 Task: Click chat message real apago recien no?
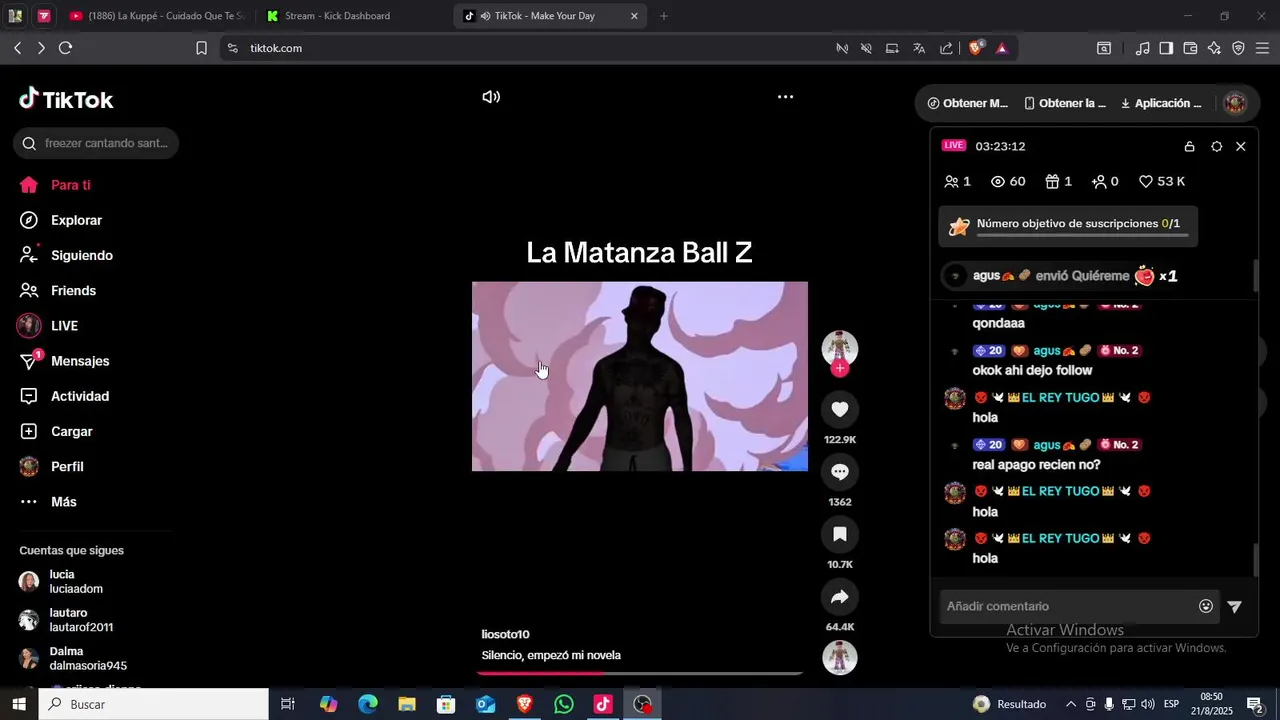1036,464
